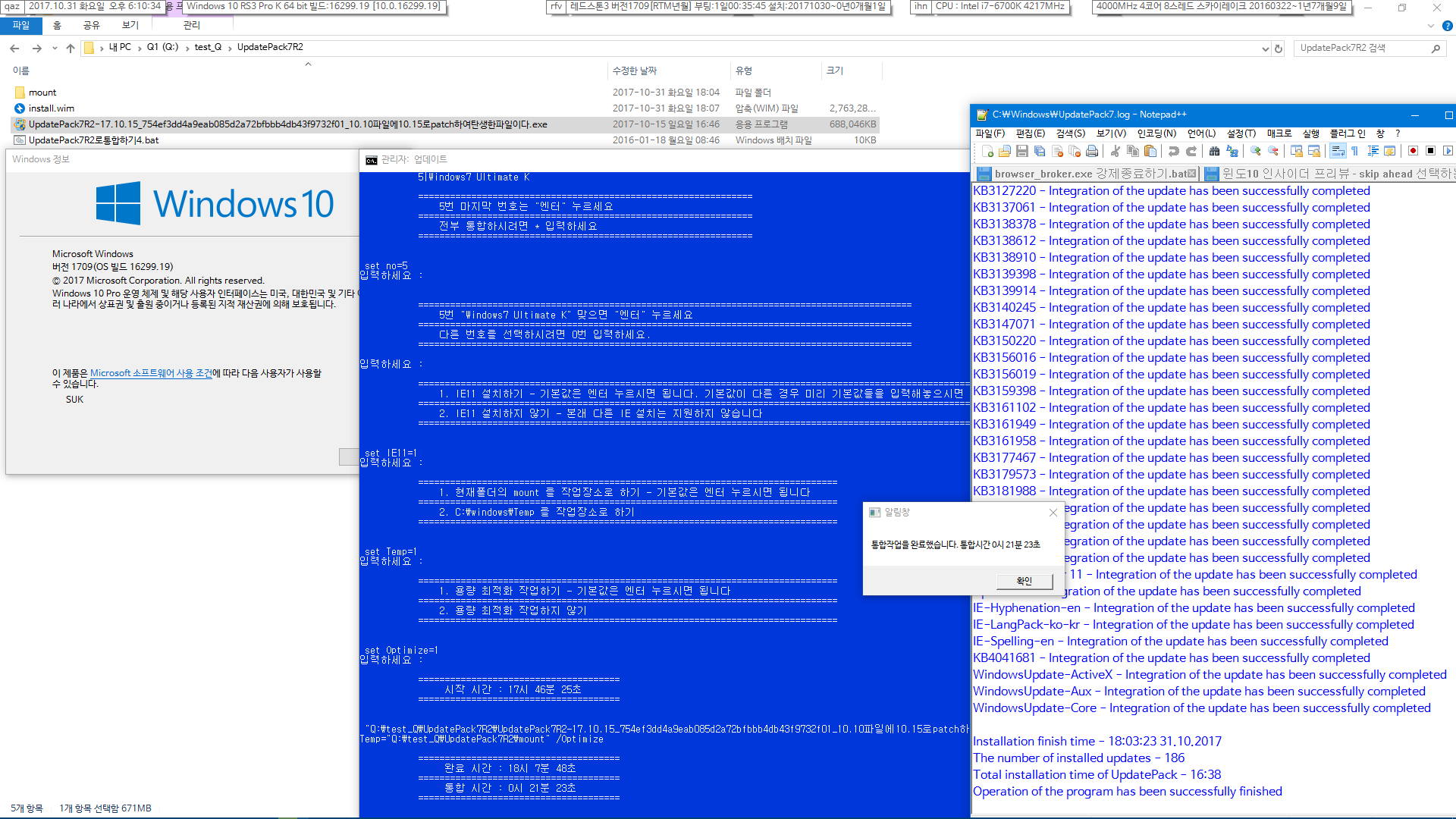Open 인코딩(N) menu in Notepad++
Viewport: 1456px width, 819px height.
(x=1156, y=133)
